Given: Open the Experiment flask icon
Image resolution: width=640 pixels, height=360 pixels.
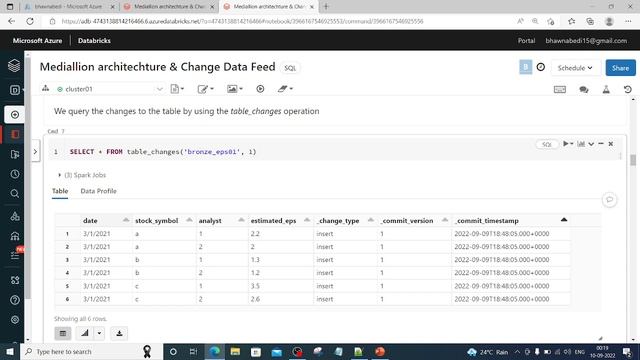Looking at the screenshot, I should (606, 89).
